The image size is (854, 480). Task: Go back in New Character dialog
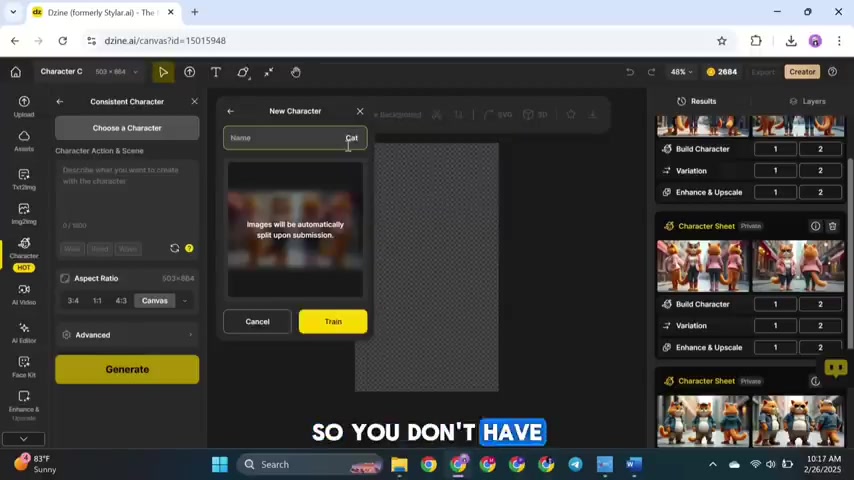(x=230, y=111)
